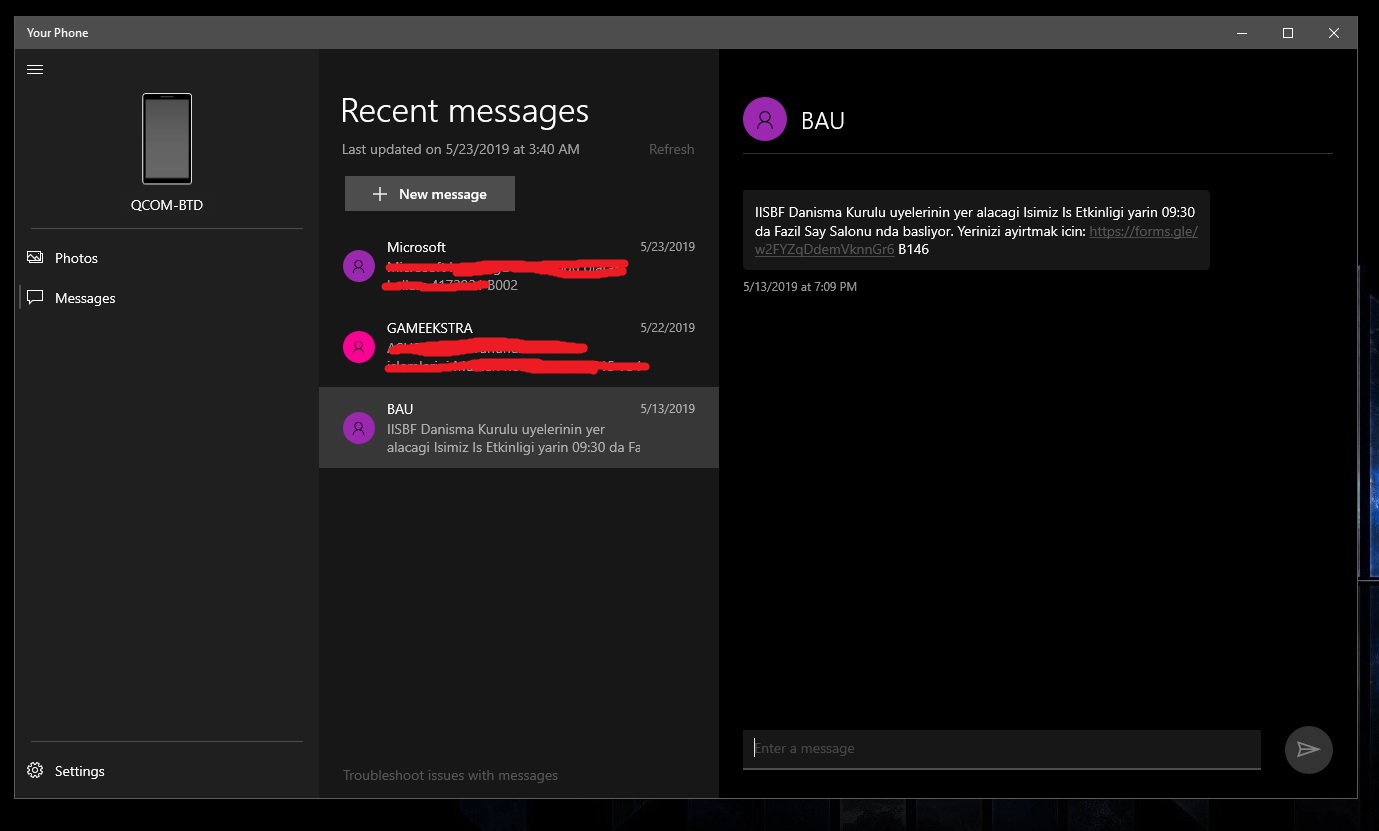This screenshot has height=831, width=1379.
Task: Click the GAMEEKSTRA pink avatar icon
Action: coord(359,347)
